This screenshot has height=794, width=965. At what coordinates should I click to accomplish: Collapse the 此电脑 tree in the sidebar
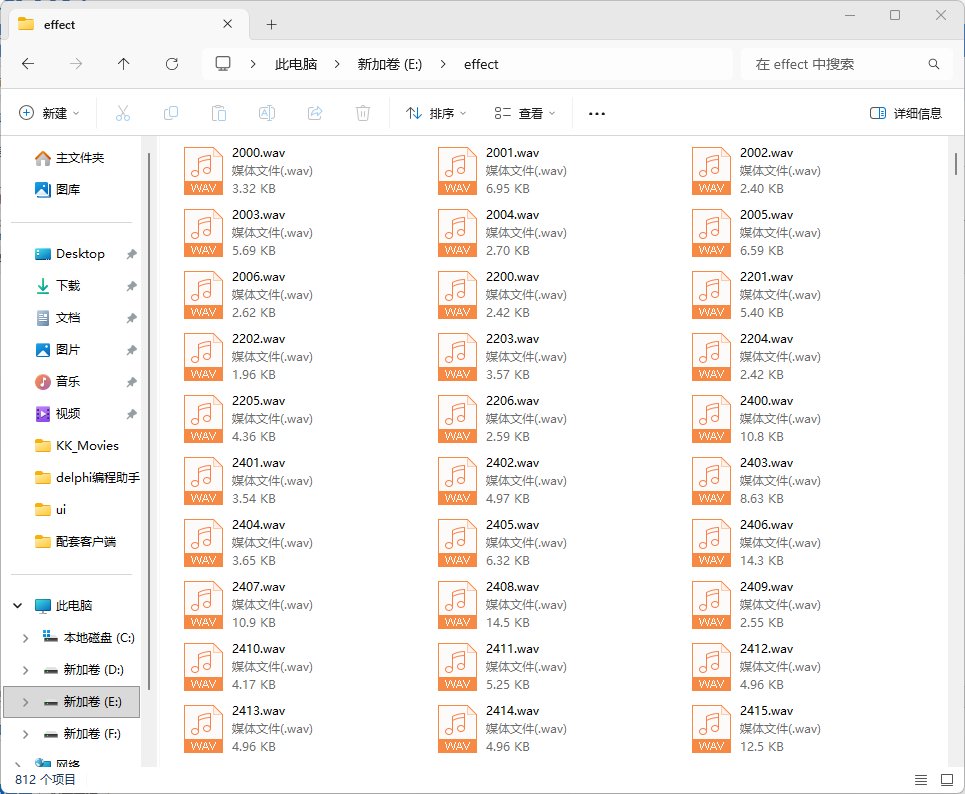pyautogui.click(x=17, y=605)
